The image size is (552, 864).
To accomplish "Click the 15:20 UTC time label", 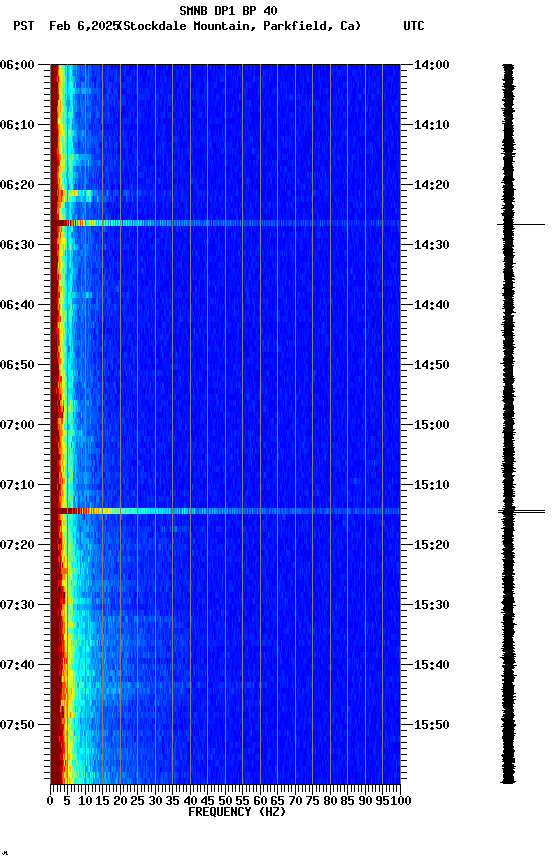I will [432, 545].
